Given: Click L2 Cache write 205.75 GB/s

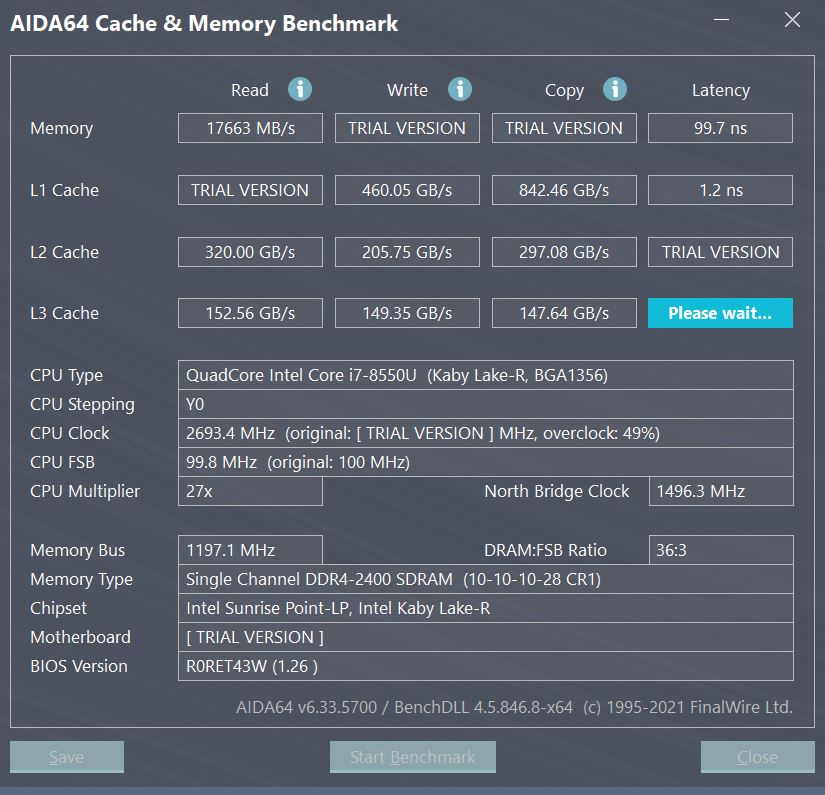Looking at the screenshot, I should click(x=407, y=252).
